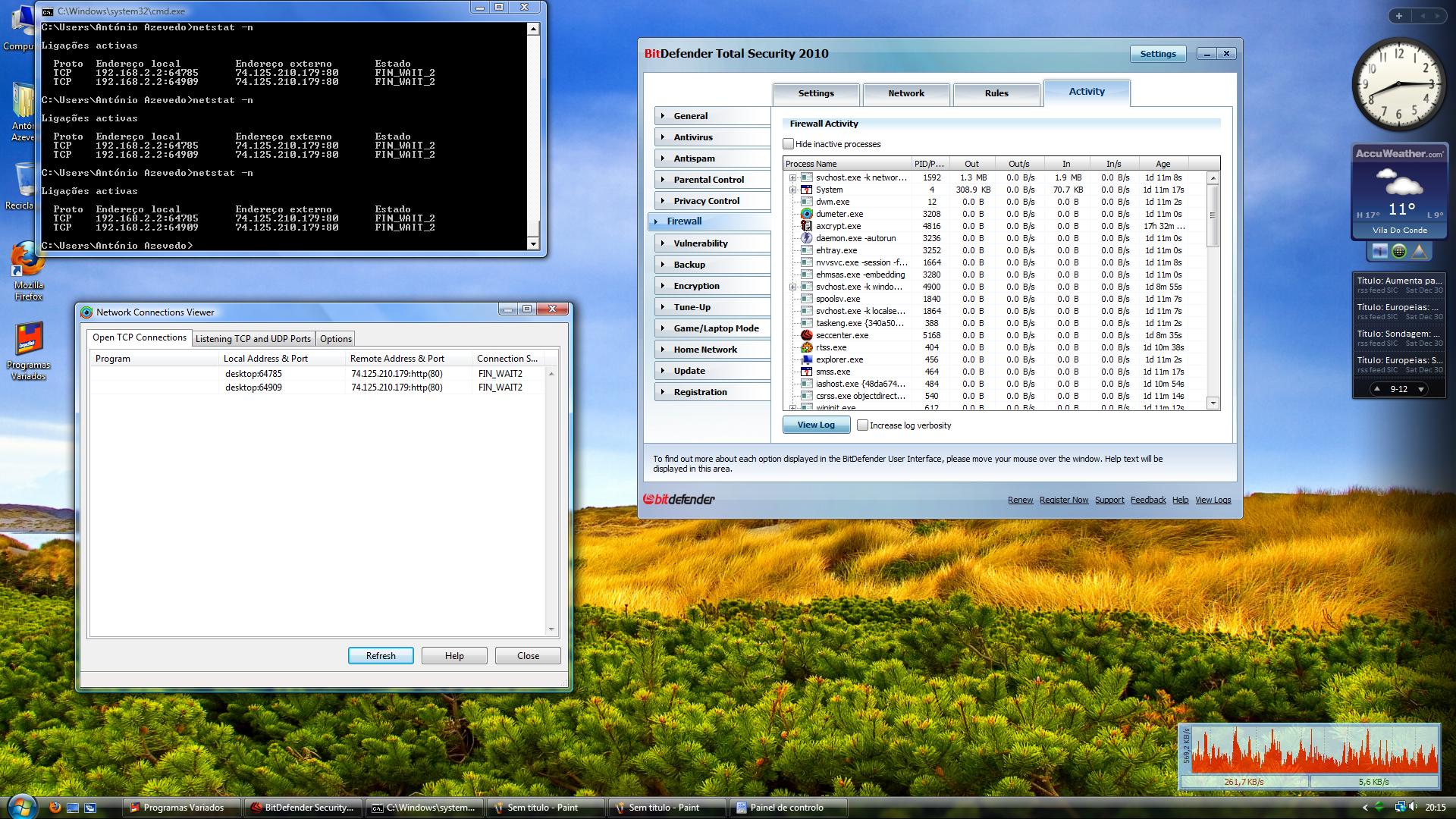
Task: Click Network Connections Viewer title icon
Action: click(x=86, y=312)
